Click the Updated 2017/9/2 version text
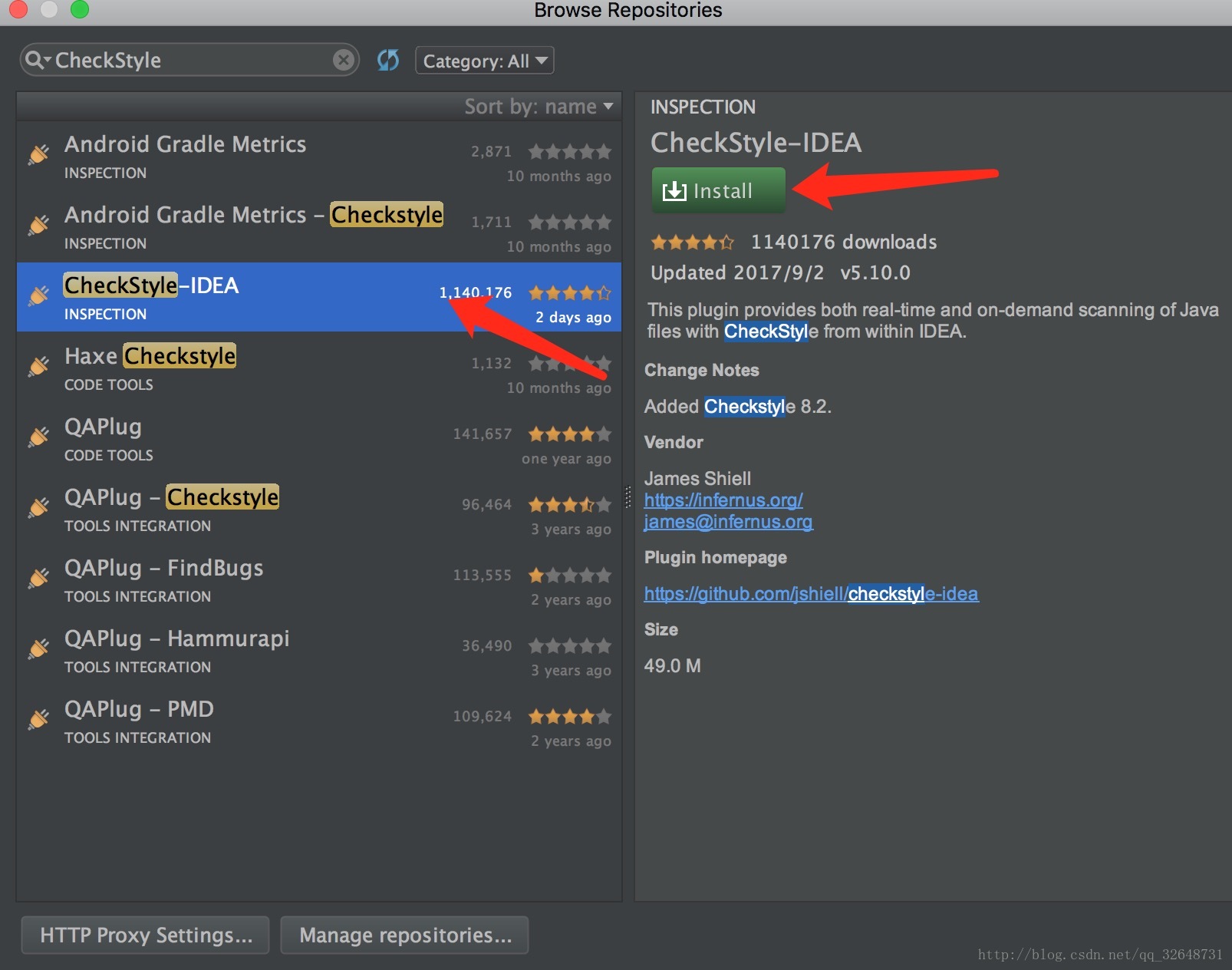The image size is (1232, 970). 780,273
